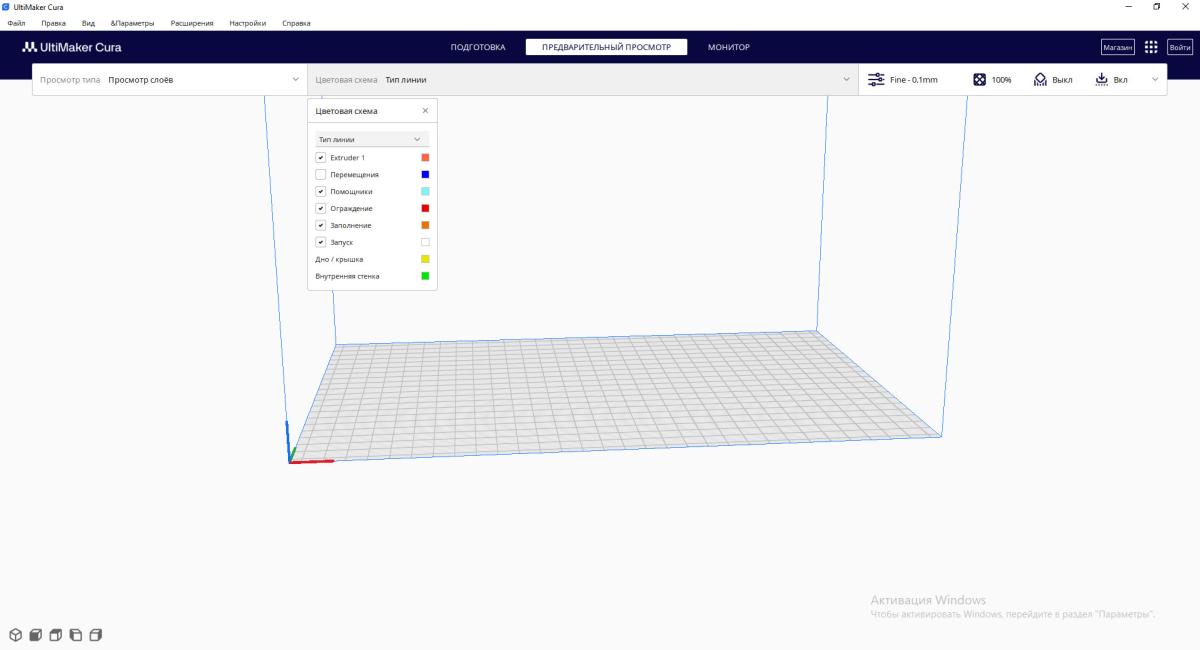Open the application grid switcher icon
This screenshot has width=1200, height=650.
(x=1151, y=47)
